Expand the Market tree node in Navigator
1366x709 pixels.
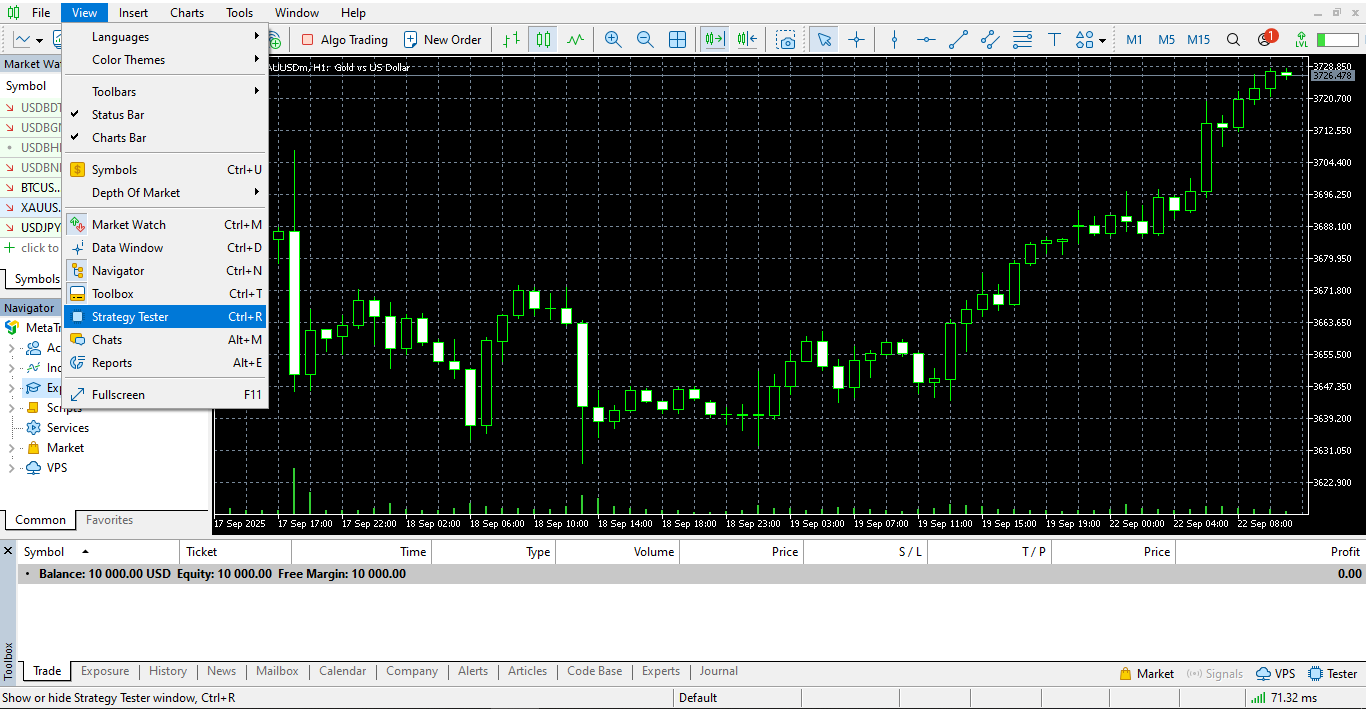[12, 448]
